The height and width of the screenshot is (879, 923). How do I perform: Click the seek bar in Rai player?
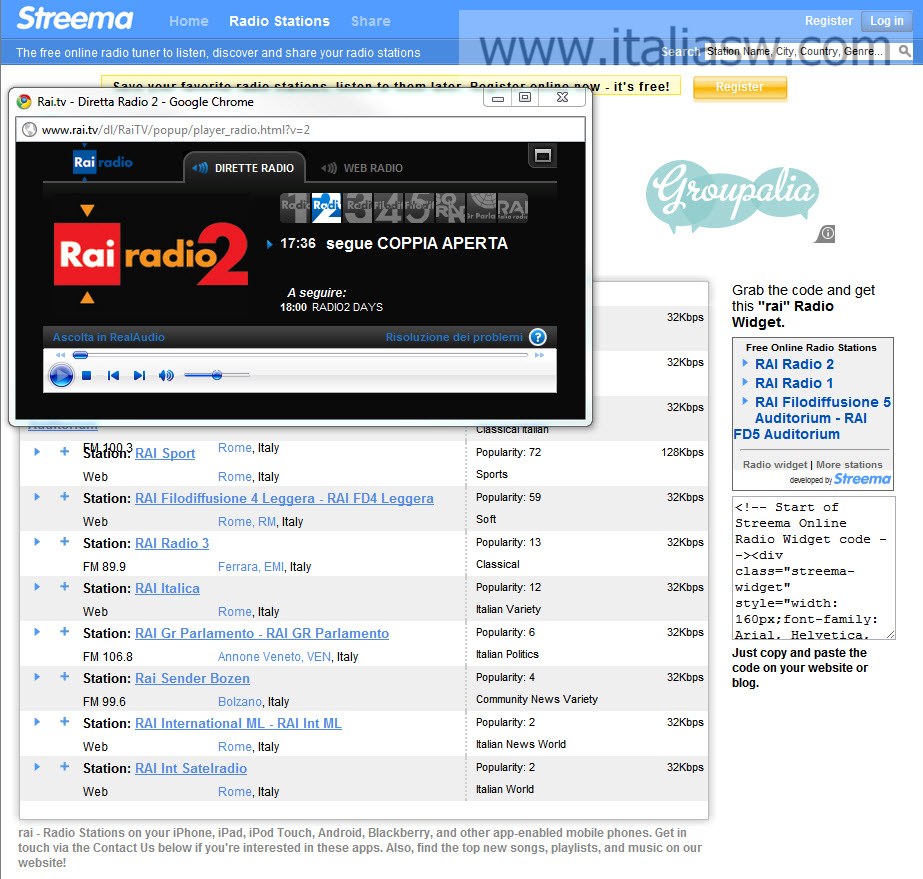pyautogui.click(x=300, y=355)
